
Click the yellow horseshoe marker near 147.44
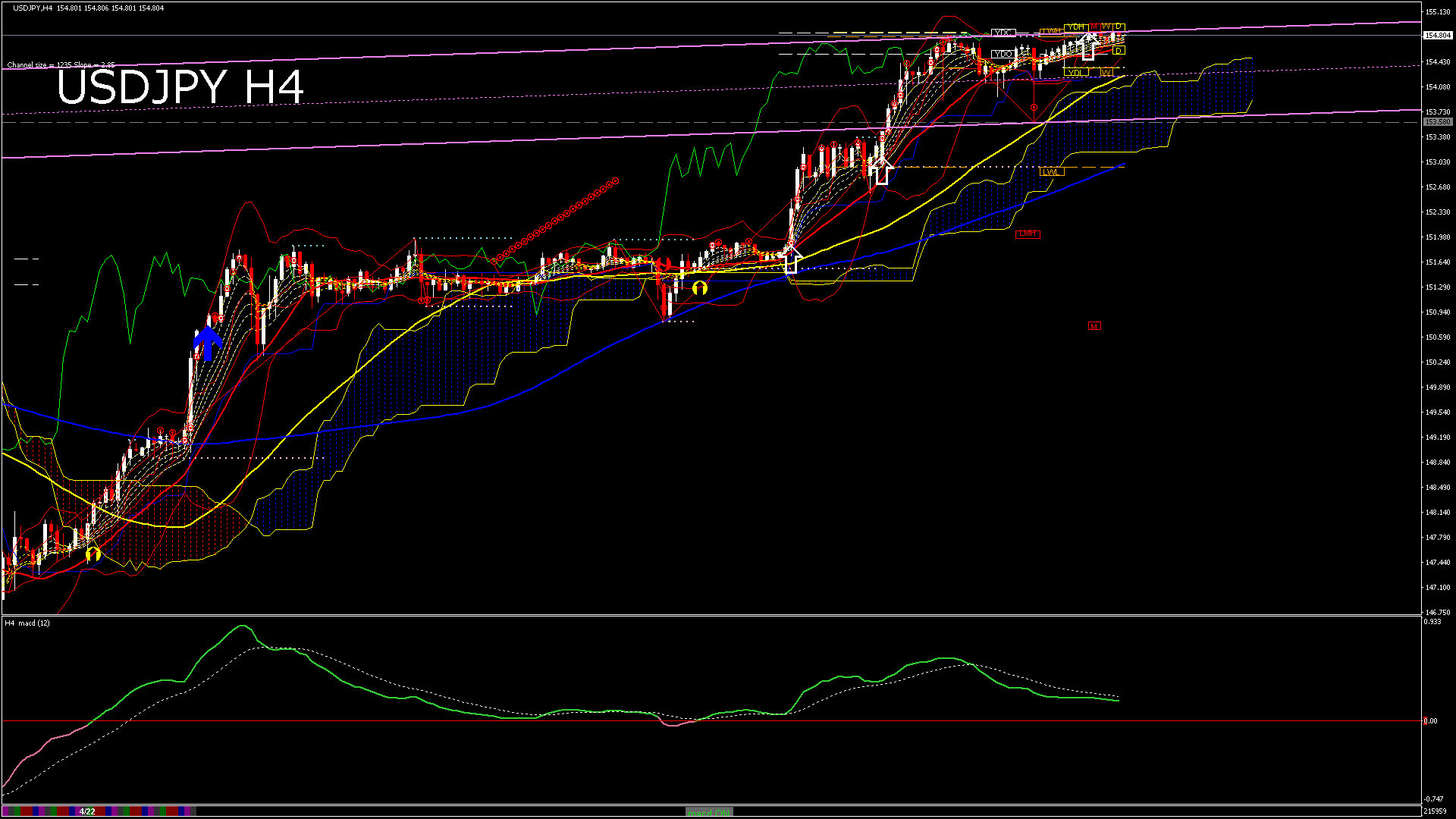coord(93,554)
